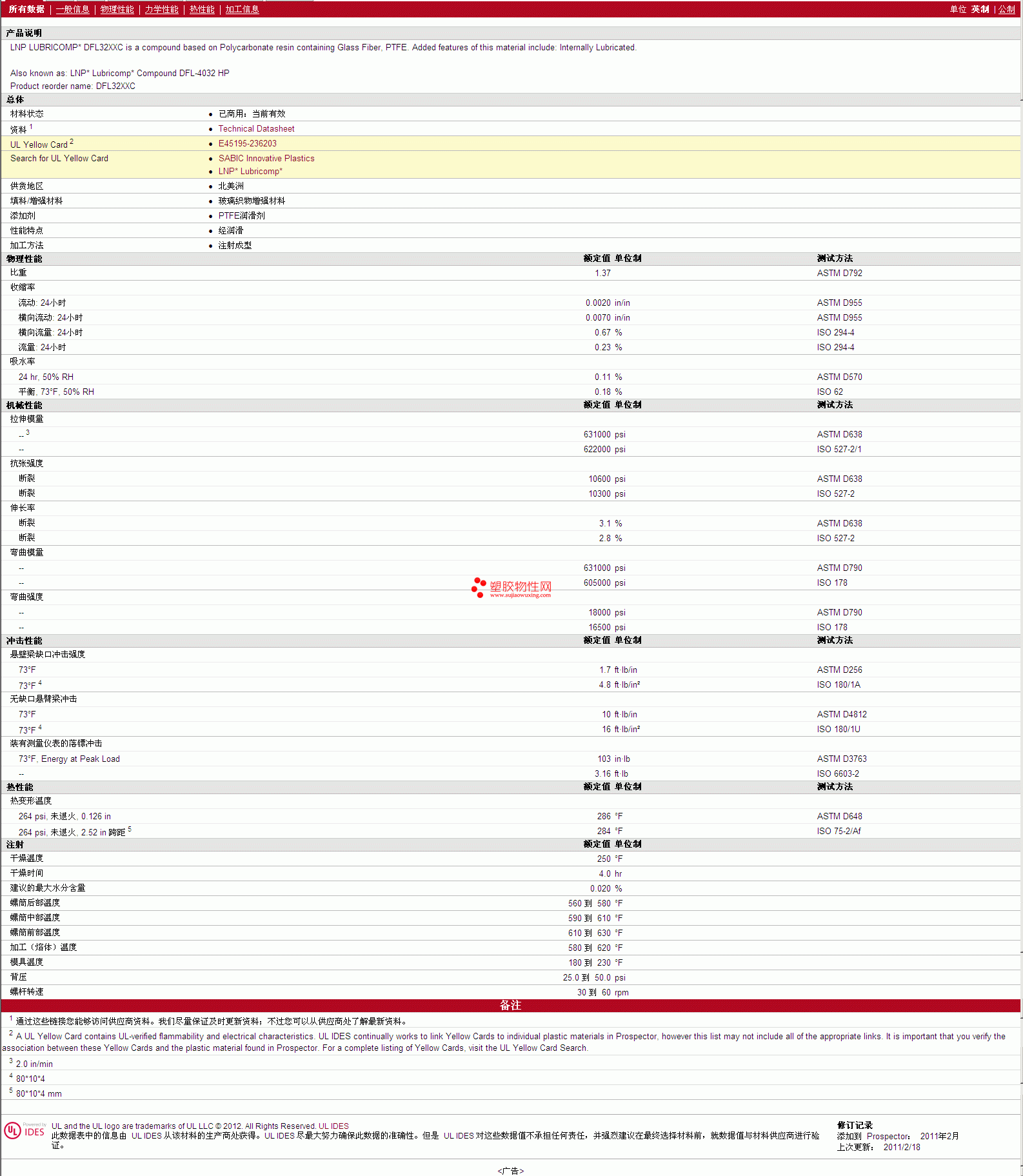Click the ISO 75-2/Af test method
The image size is (1023, 1176).
point(839,832)
